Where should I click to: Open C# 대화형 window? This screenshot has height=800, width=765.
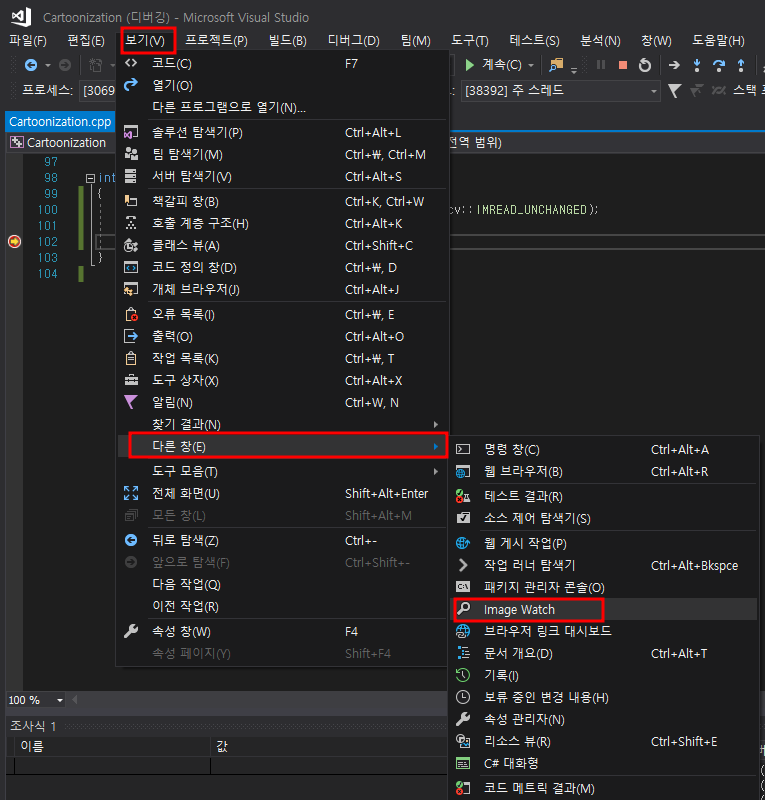point(604,763)
